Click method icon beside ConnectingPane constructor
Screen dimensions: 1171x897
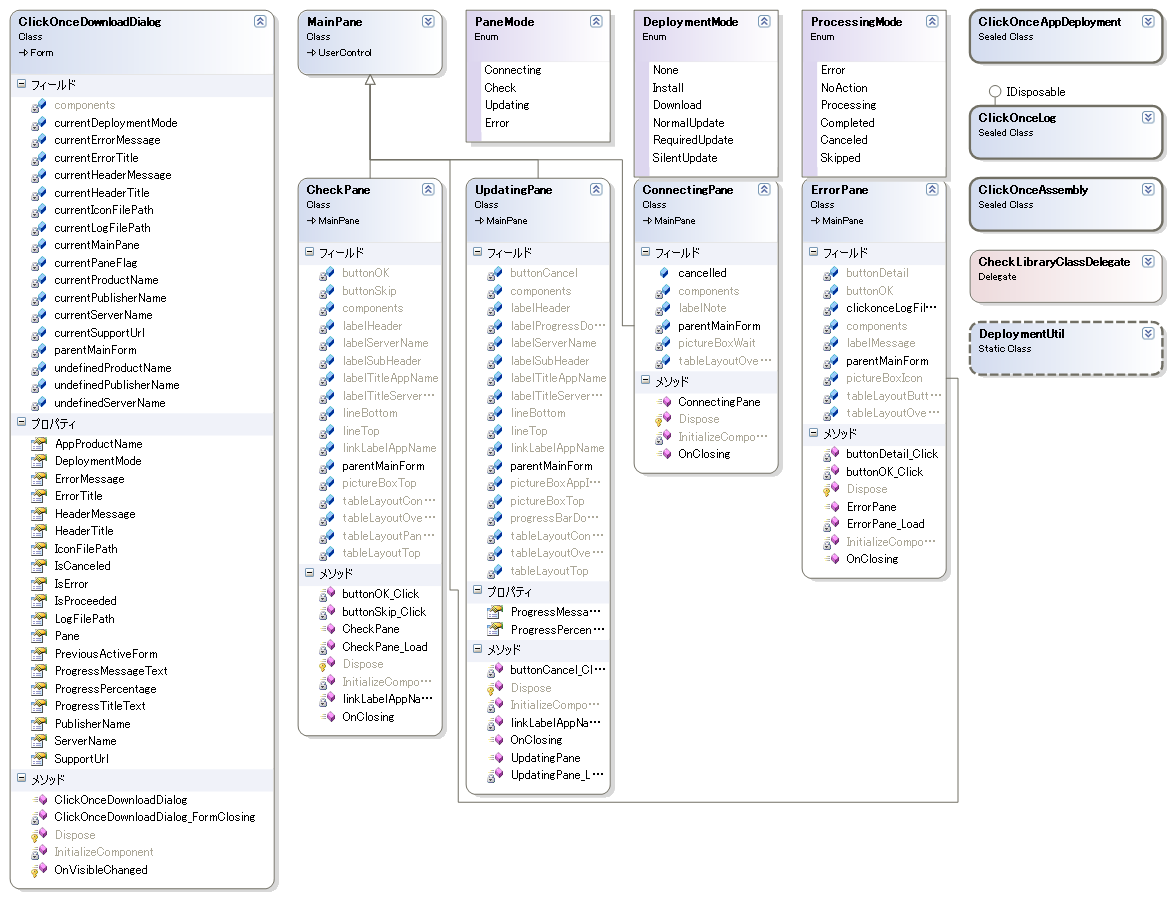(x=663, y=402)
